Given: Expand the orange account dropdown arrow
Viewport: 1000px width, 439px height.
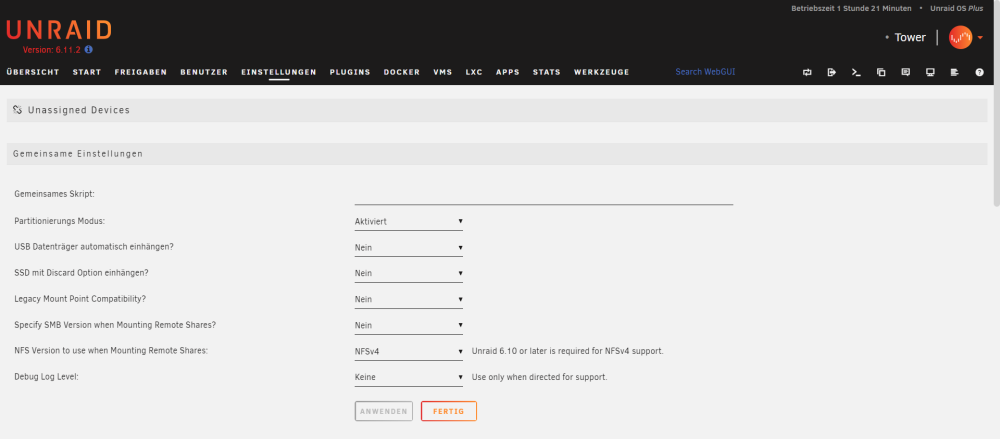Looking at the screenshot, I should (980, 38).
